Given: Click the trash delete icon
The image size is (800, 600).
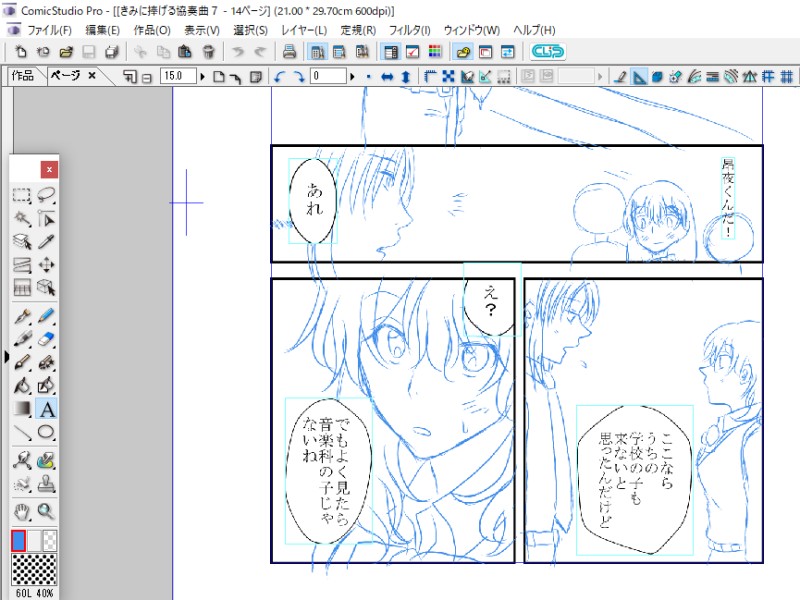Looking at the screenshot, I should [x=208, y=52].
